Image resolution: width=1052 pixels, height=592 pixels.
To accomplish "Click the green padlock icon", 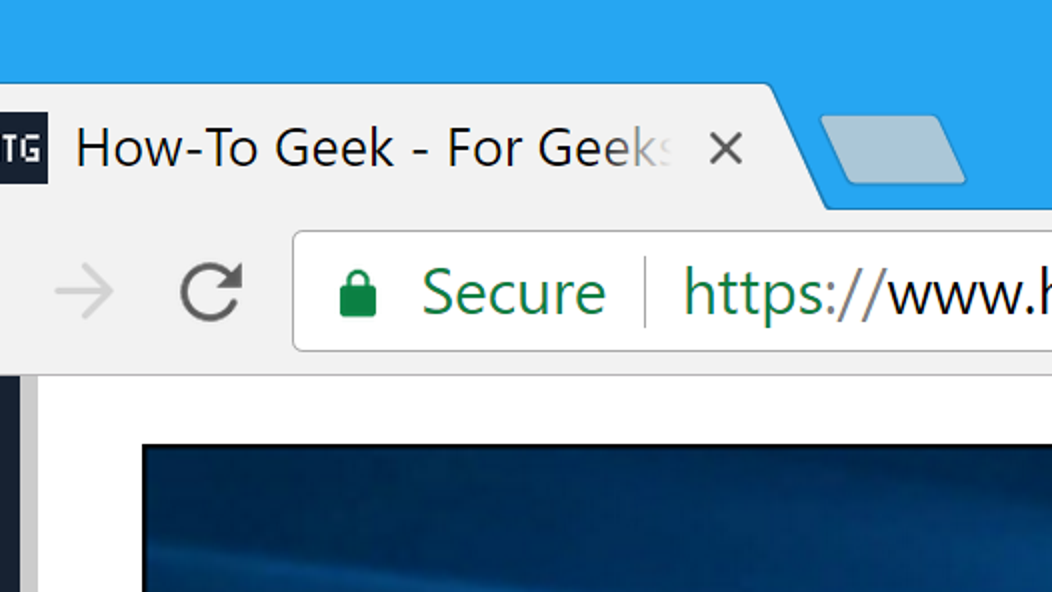I will coord(357,294).
